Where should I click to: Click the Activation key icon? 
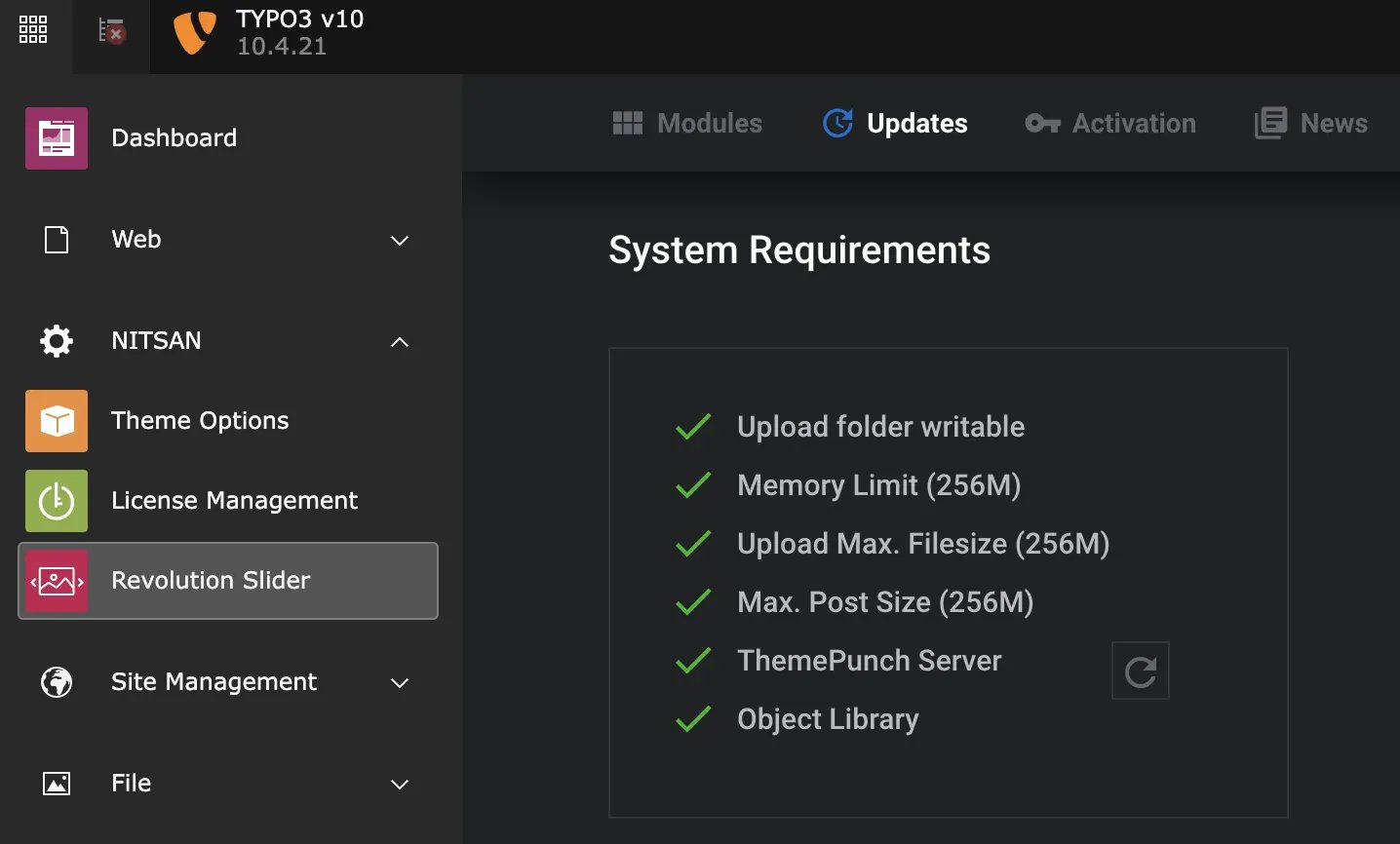(x=1042, y=123)
